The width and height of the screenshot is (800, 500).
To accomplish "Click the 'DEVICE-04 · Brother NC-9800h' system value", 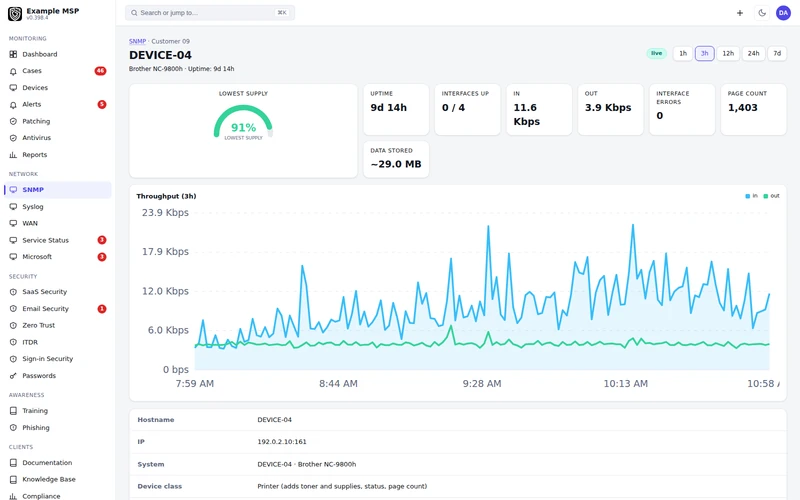I will [307, 464].
